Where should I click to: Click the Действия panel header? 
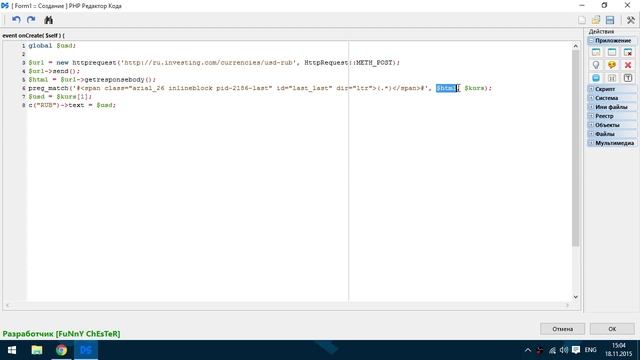tap(601, 31)
